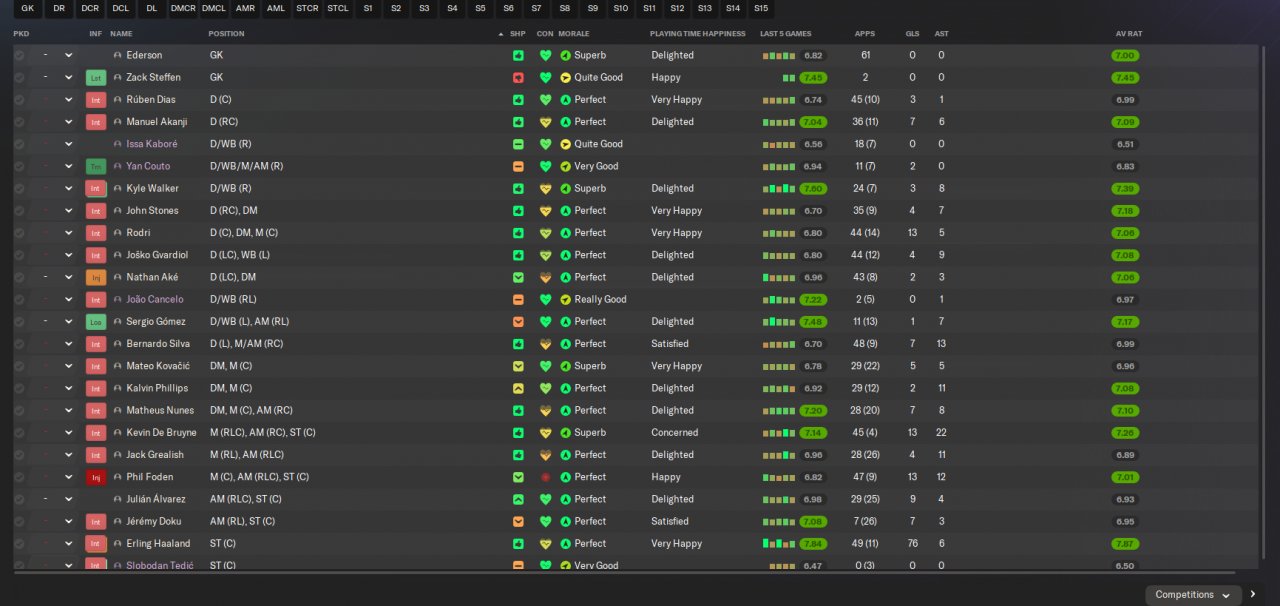
Task: Click Phil Foden's red condition icon
Action: pos(545,477)
